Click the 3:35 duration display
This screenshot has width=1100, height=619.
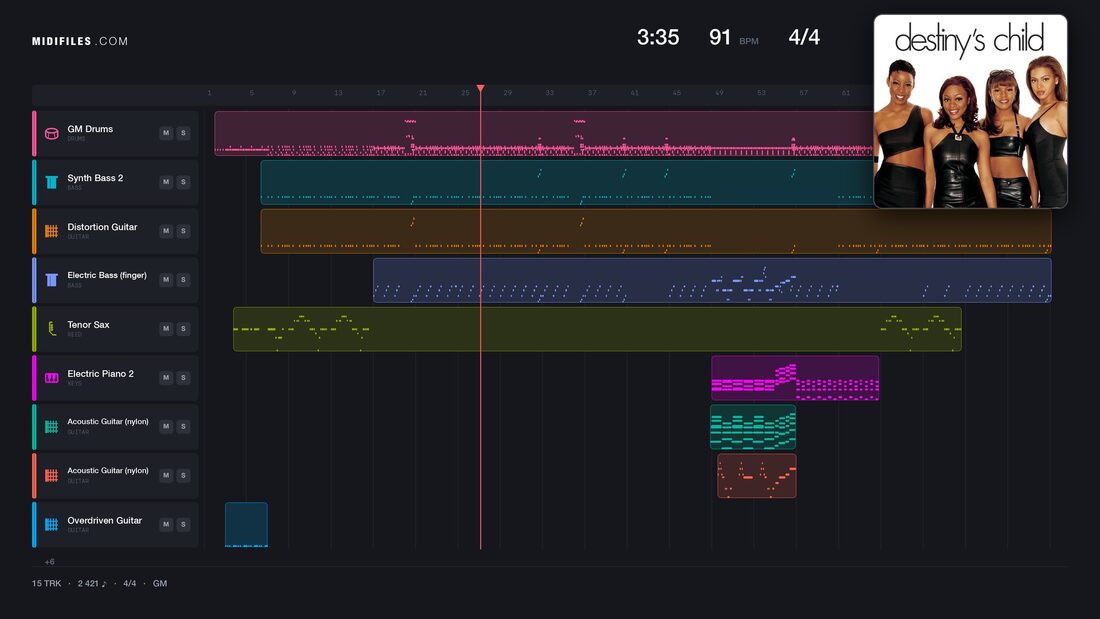point(658,37)
